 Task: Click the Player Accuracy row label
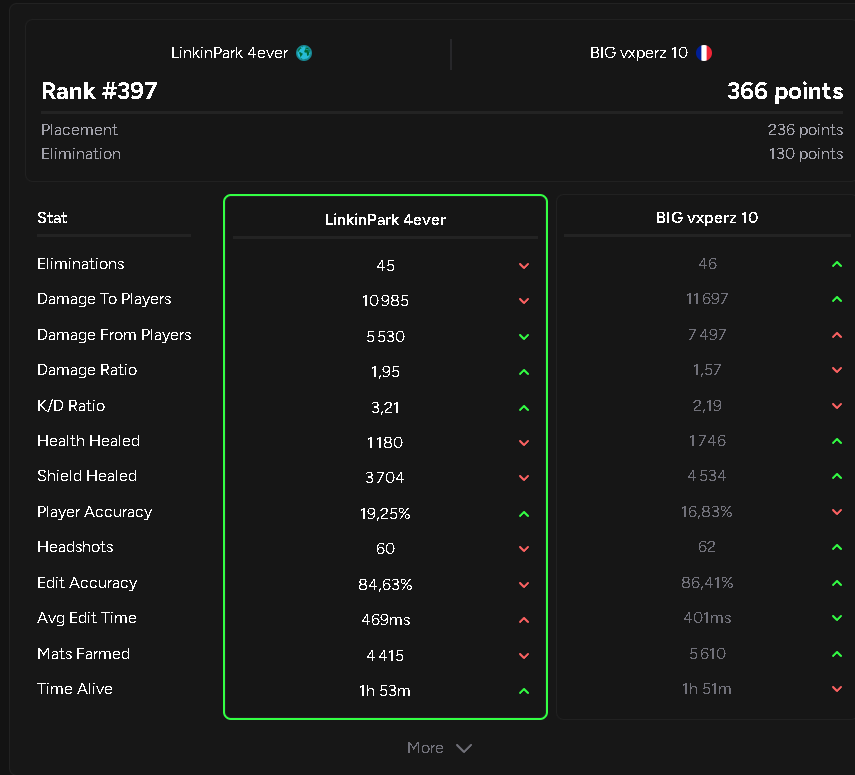94,512
